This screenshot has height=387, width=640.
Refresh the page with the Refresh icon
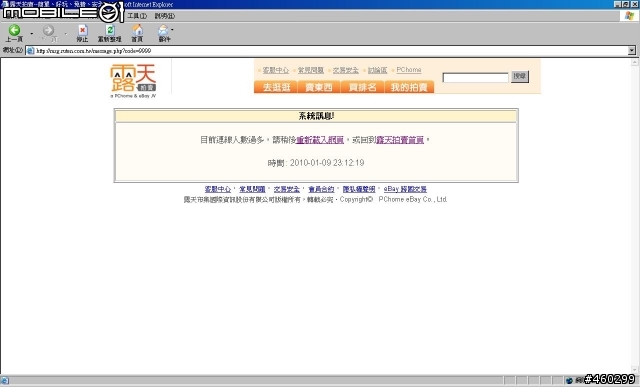[x=109, y=33]
